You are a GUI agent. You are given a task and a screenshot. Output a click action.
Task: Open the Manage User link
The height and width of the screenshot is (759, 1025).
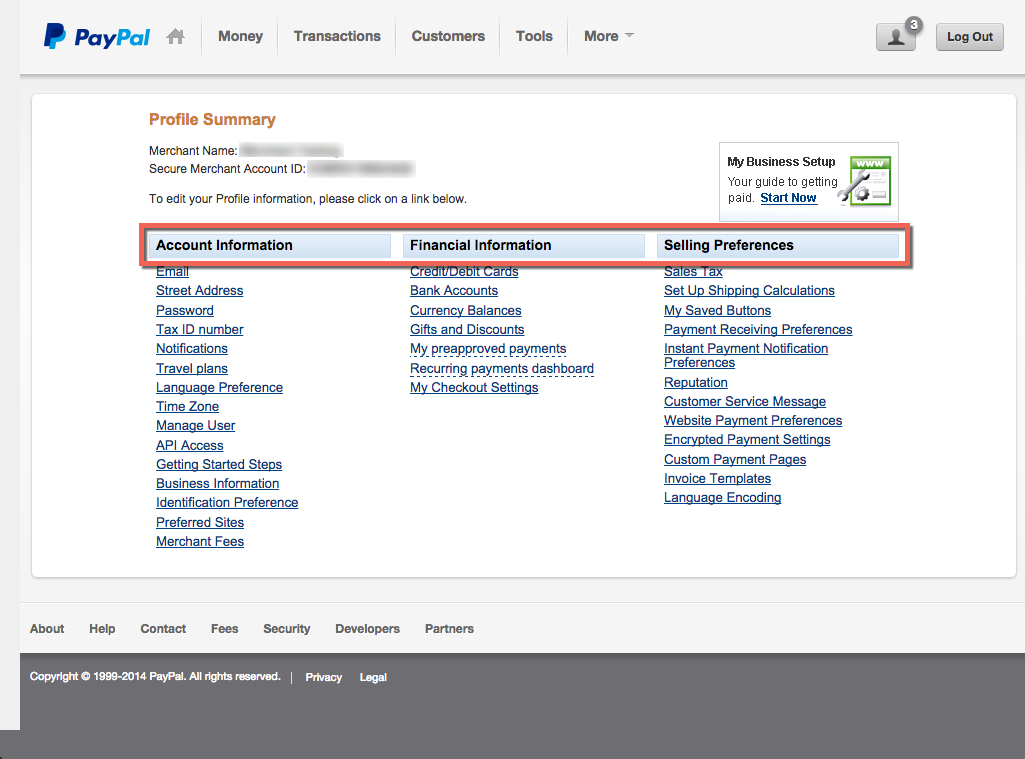(195, 426)
